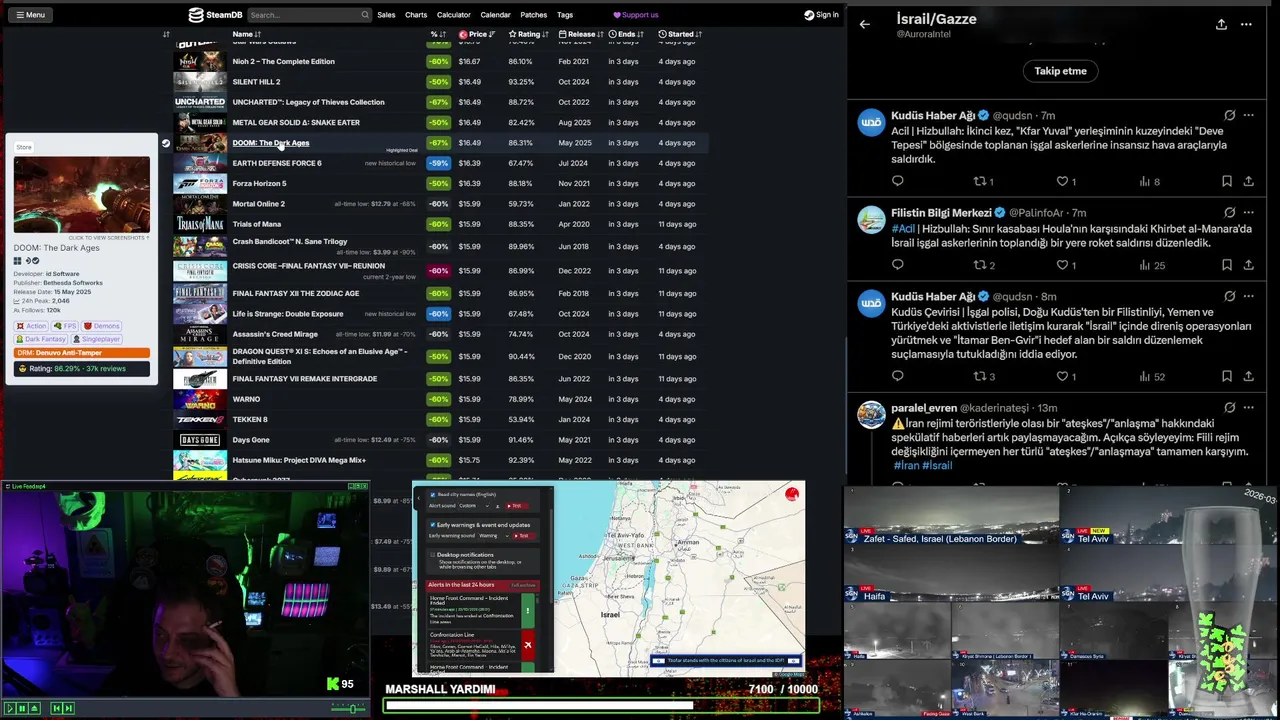
Task: Select the Dark Fantasy tag
Action: [x=41, y=339]
